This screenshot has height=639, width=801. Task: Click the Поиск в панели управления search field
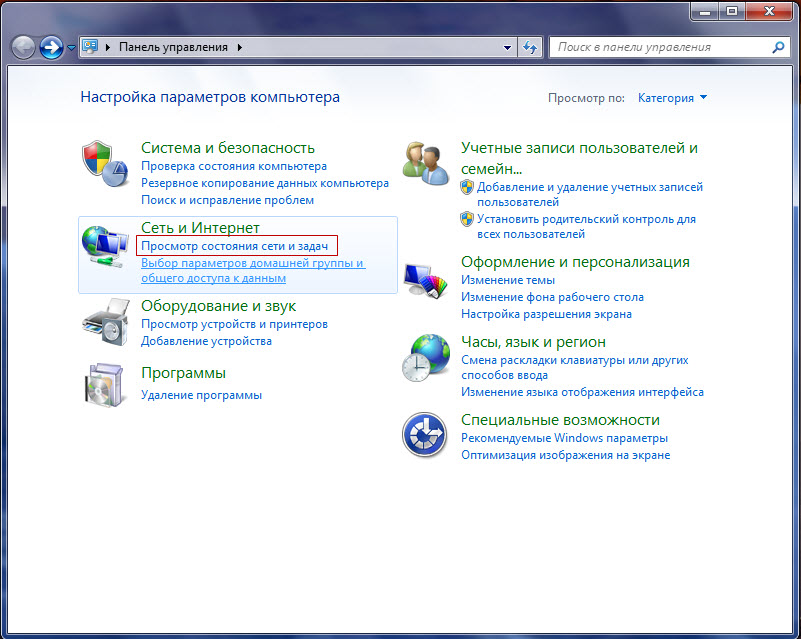(x=670, y=47)
